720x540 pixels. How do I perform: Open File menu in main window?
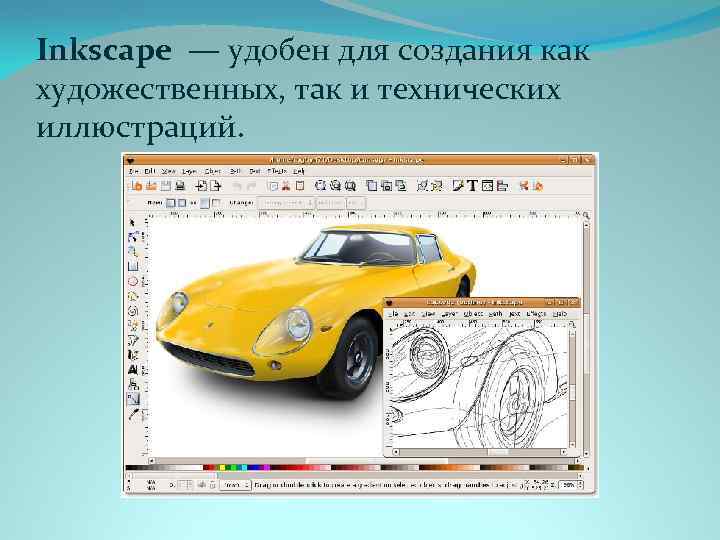click(x=133, y=171)
